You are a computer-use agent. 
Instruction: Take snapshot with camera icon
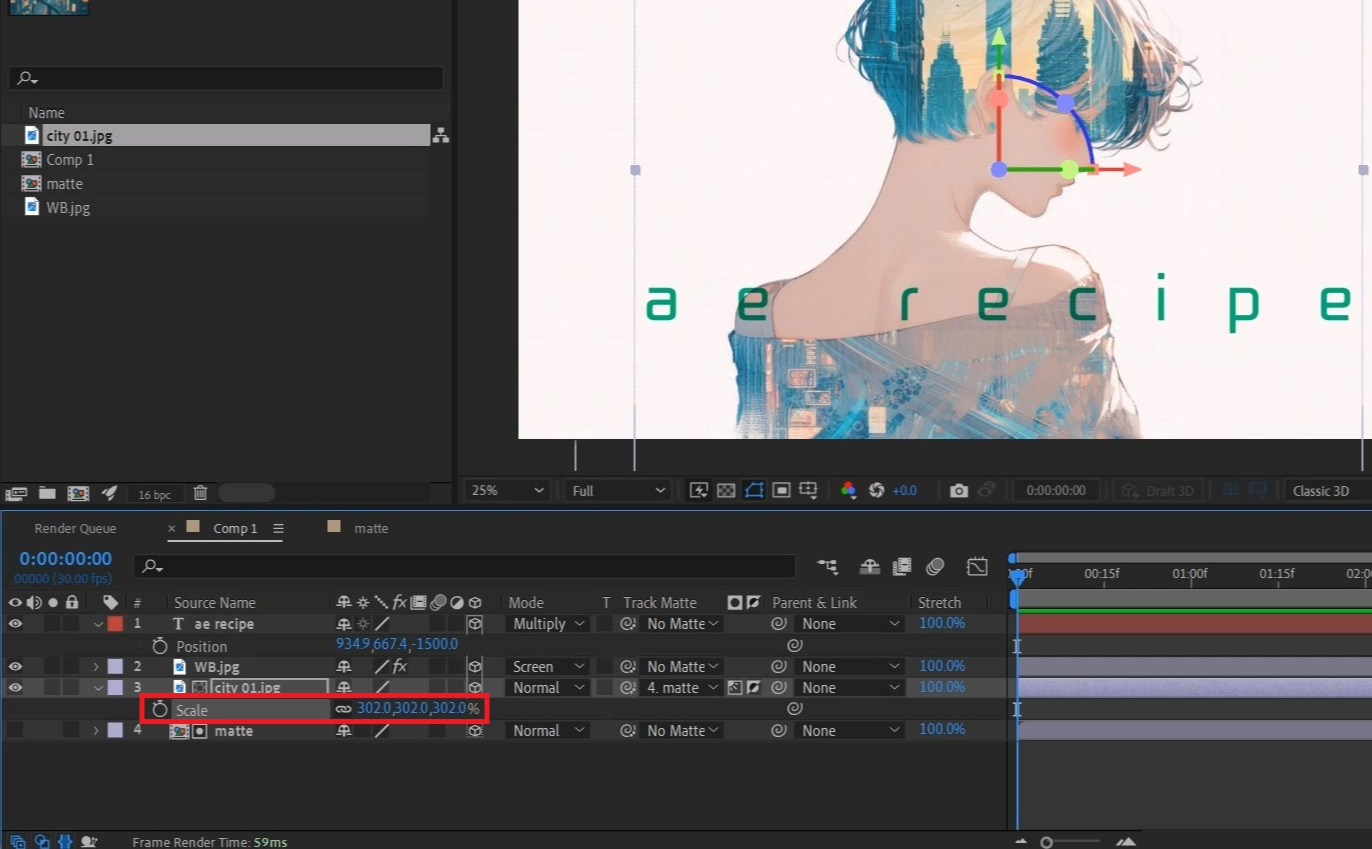point(959,490)
